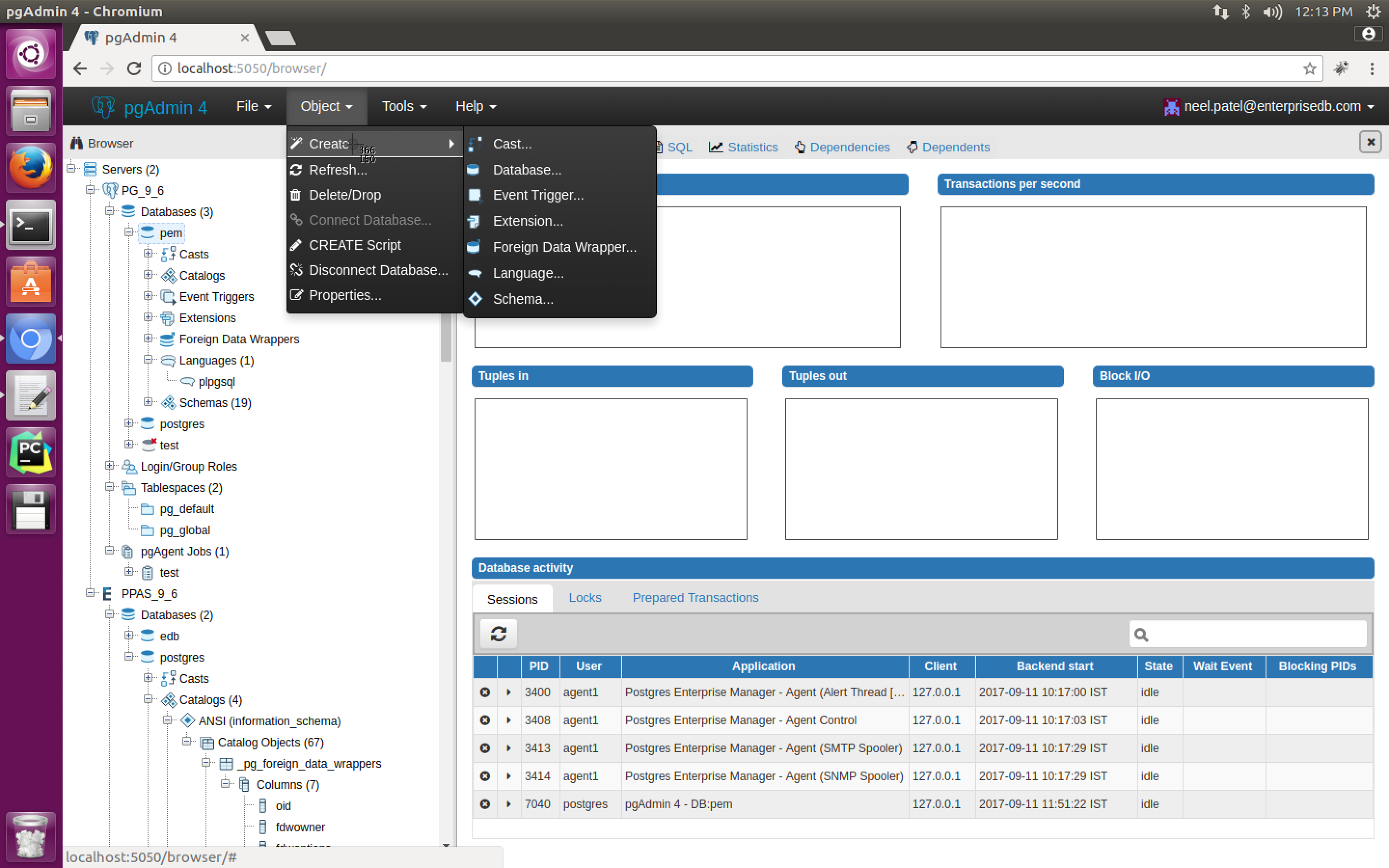Terminate session with PID 3400
Screen dimensions: 1389x868
pos(485,692)
